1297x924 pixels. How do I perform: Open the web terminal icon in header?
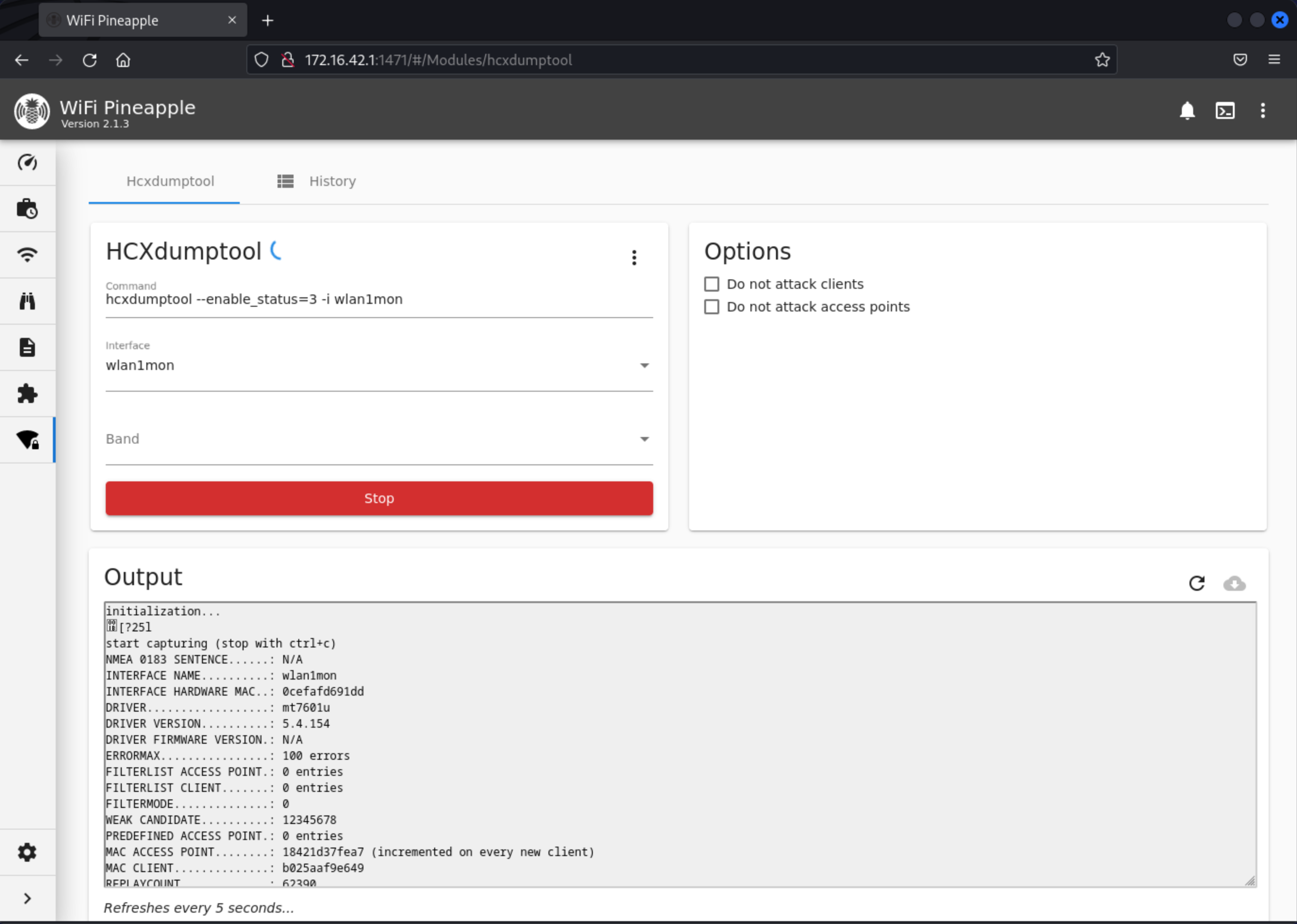[1225, 110]
